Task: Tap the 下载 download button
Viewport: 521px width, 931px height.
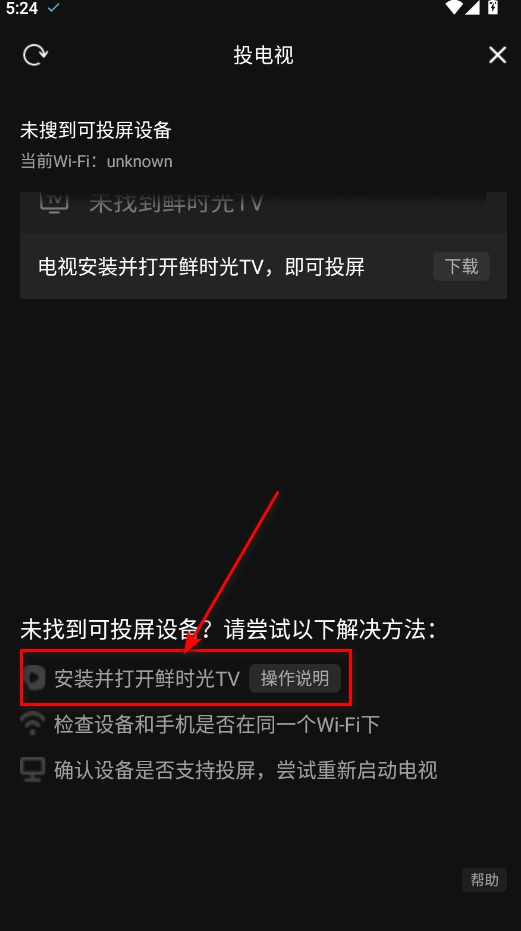Action: coord(461,266)
